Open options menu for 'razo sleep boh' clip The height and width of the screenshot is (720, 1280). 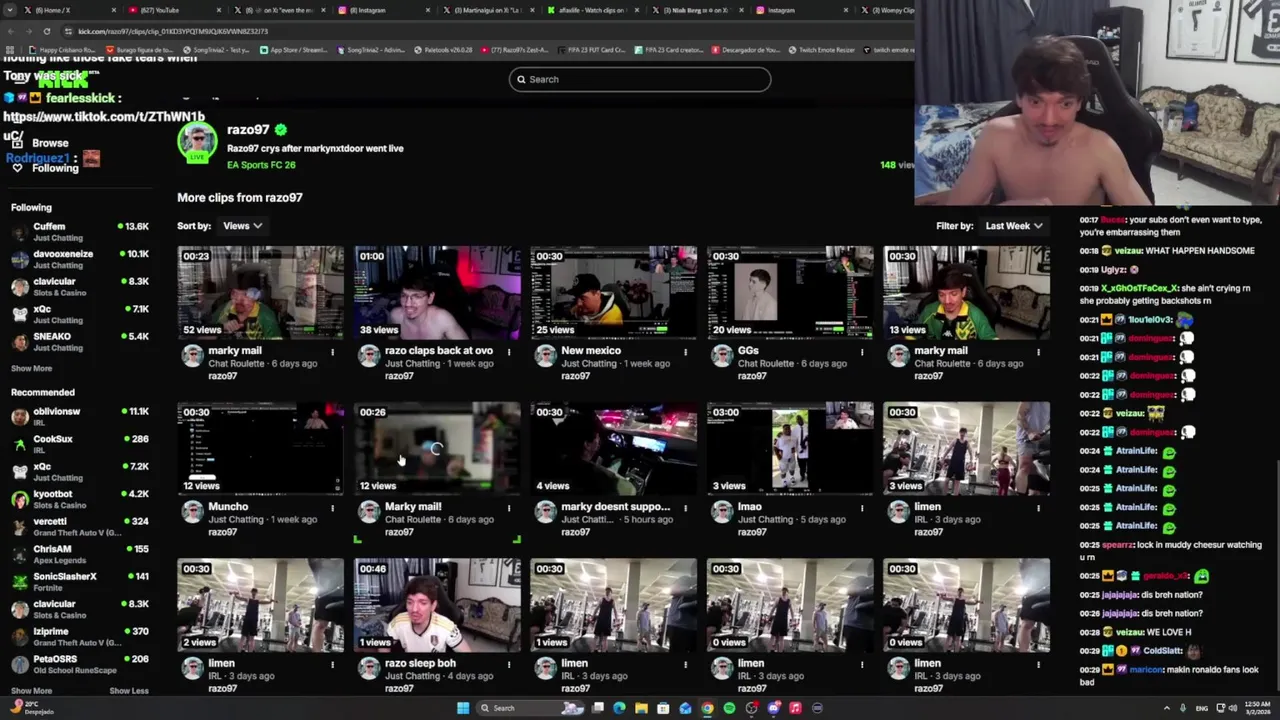click(x=509, y=665)
